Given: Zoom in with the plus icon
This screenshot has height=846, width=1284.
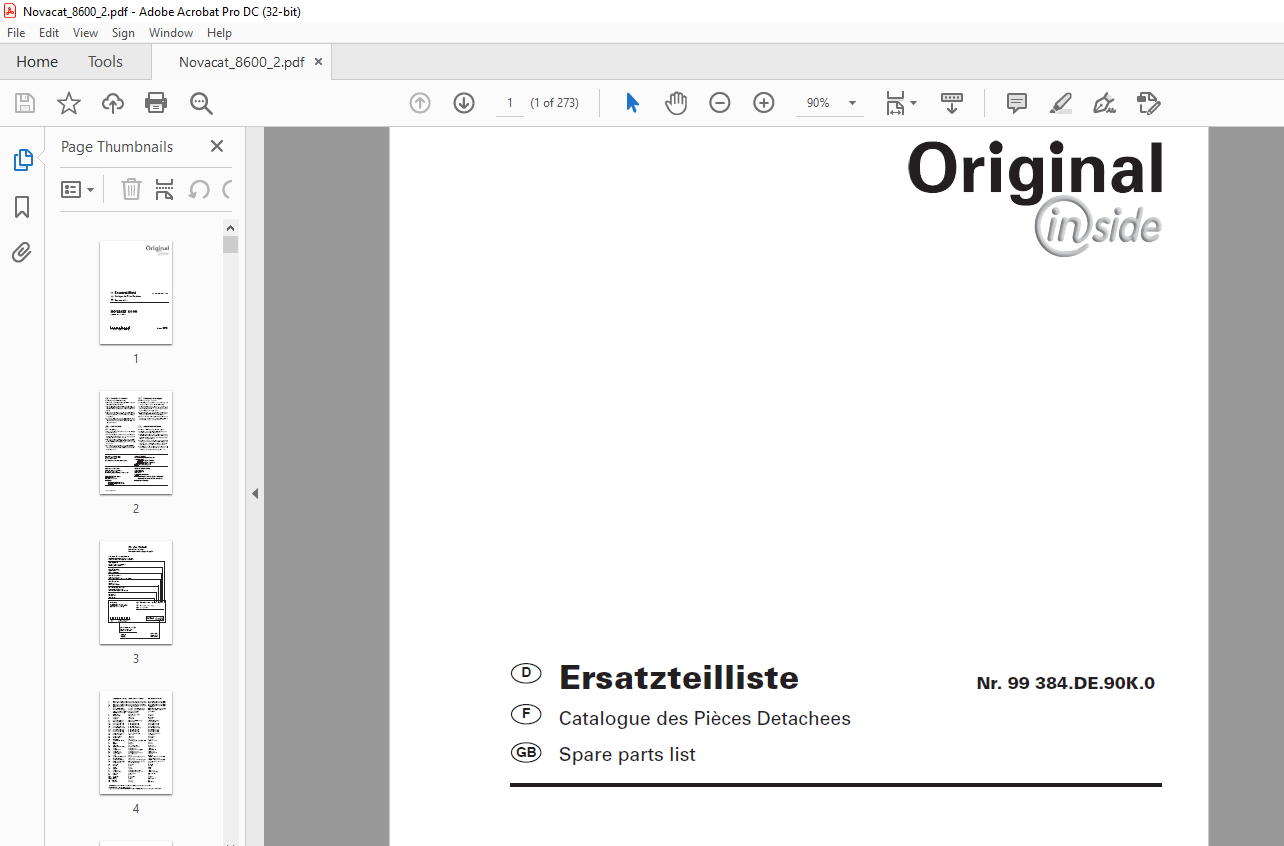Looking at the screenshot, I should coord(764,103).
